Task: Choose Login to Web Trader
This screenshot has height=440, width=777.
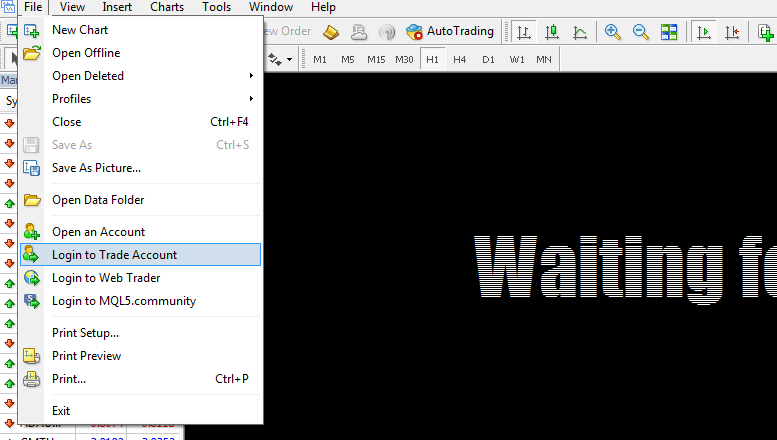Action: [140, 278]
